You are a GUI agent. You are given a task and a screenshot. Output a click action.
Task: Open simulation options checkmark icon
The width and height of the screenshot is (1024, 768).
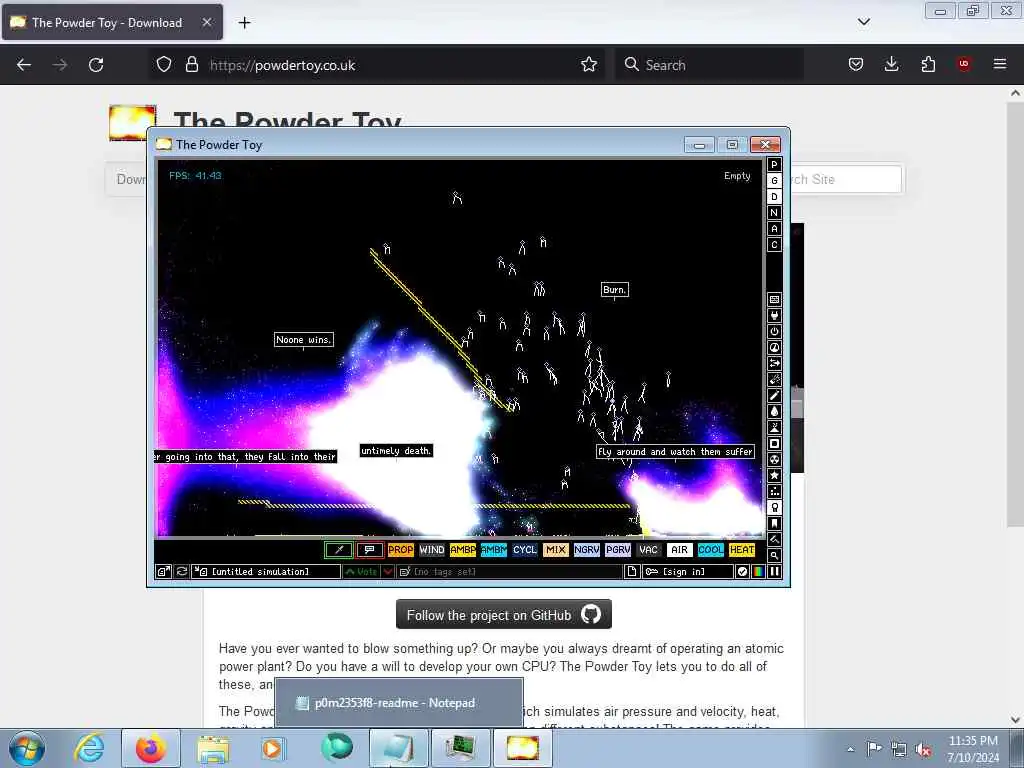click(743, 571)
